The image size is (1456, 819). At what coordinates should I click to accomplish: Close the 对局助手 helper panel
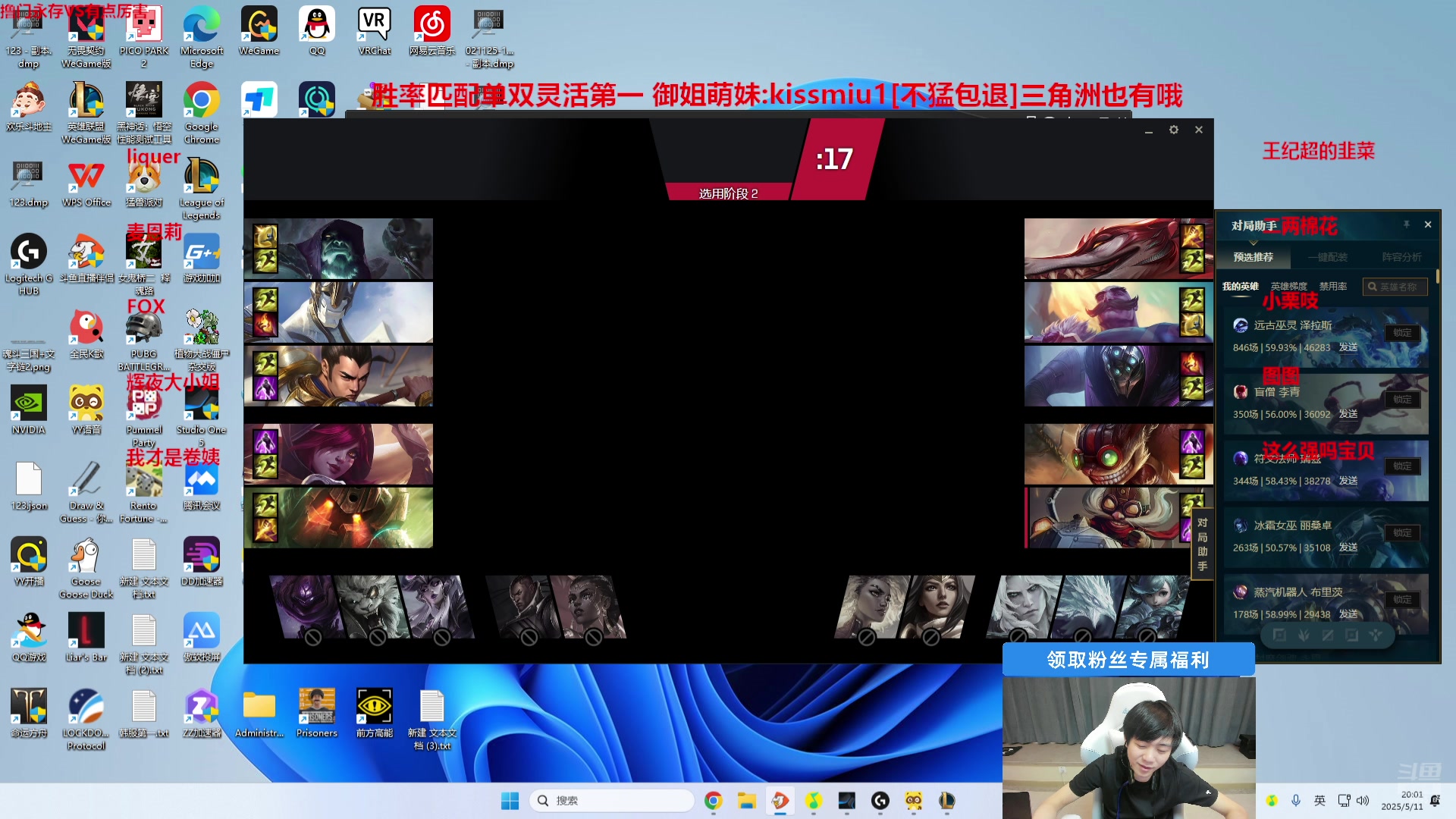point(1428,224)
